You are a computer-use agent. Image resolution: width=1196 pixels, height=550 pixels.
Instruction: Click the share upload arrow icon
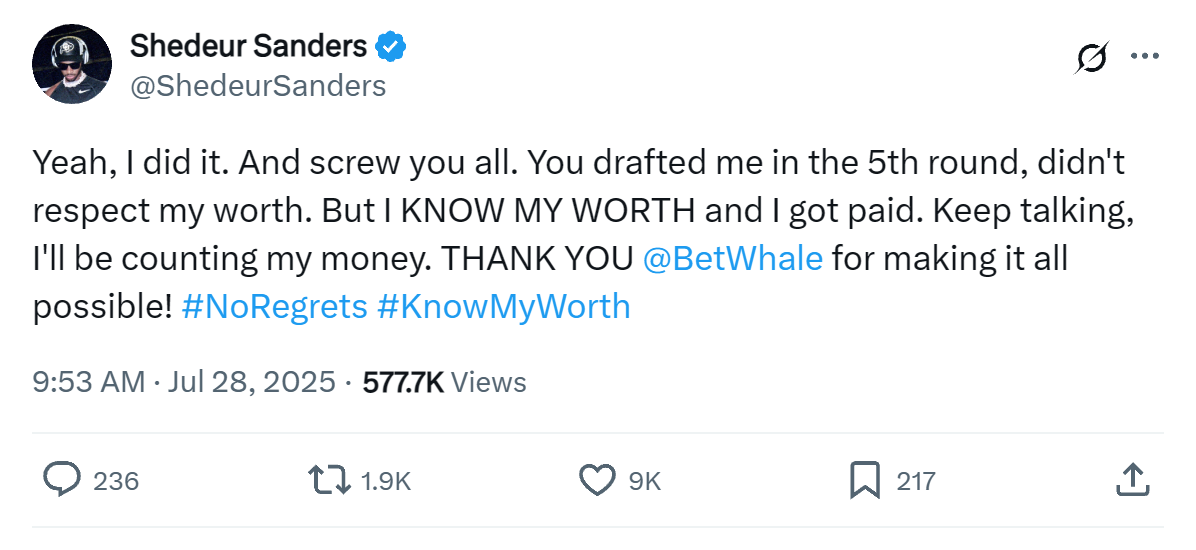click(x=1130, y=480)
